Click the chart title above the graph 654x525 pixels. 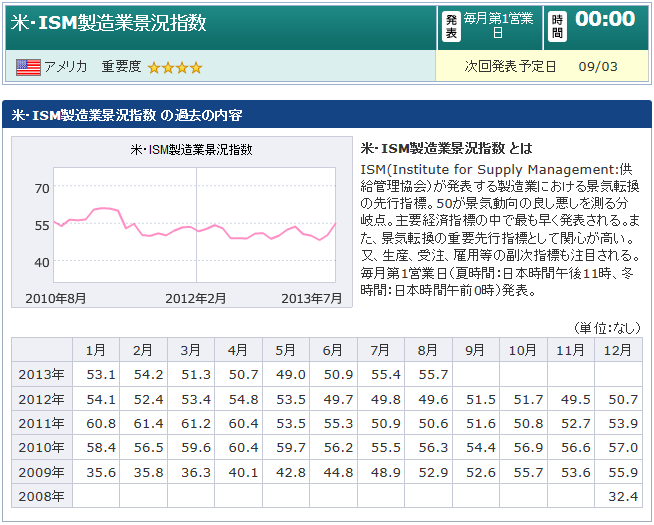[191, 150]
